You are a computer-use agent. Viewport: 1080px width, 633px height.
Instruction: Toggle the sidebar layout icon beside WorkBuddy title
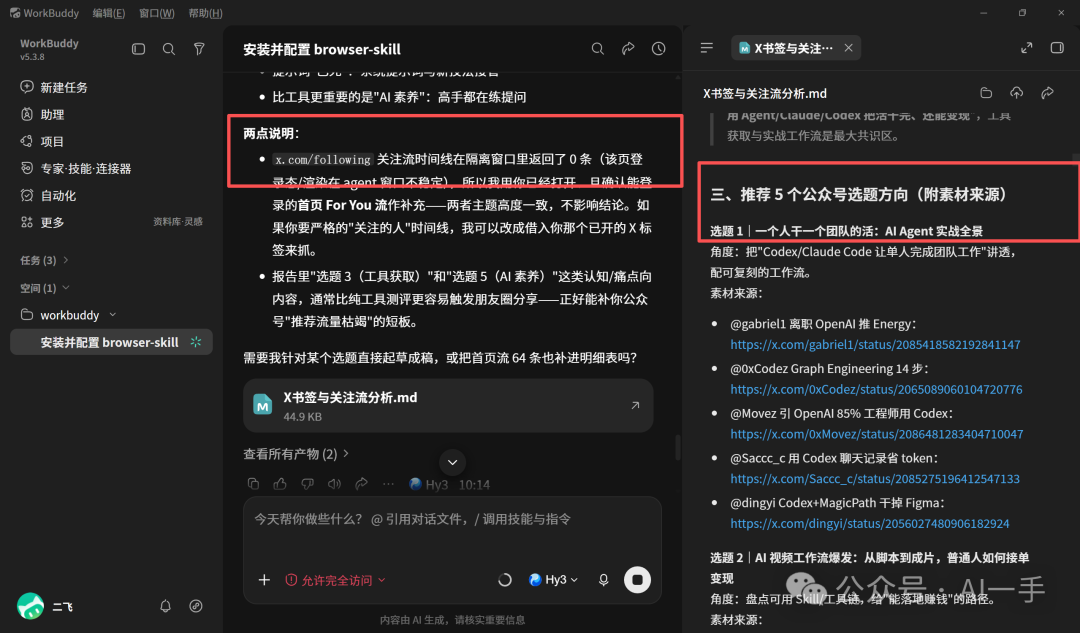pos(138,49)
